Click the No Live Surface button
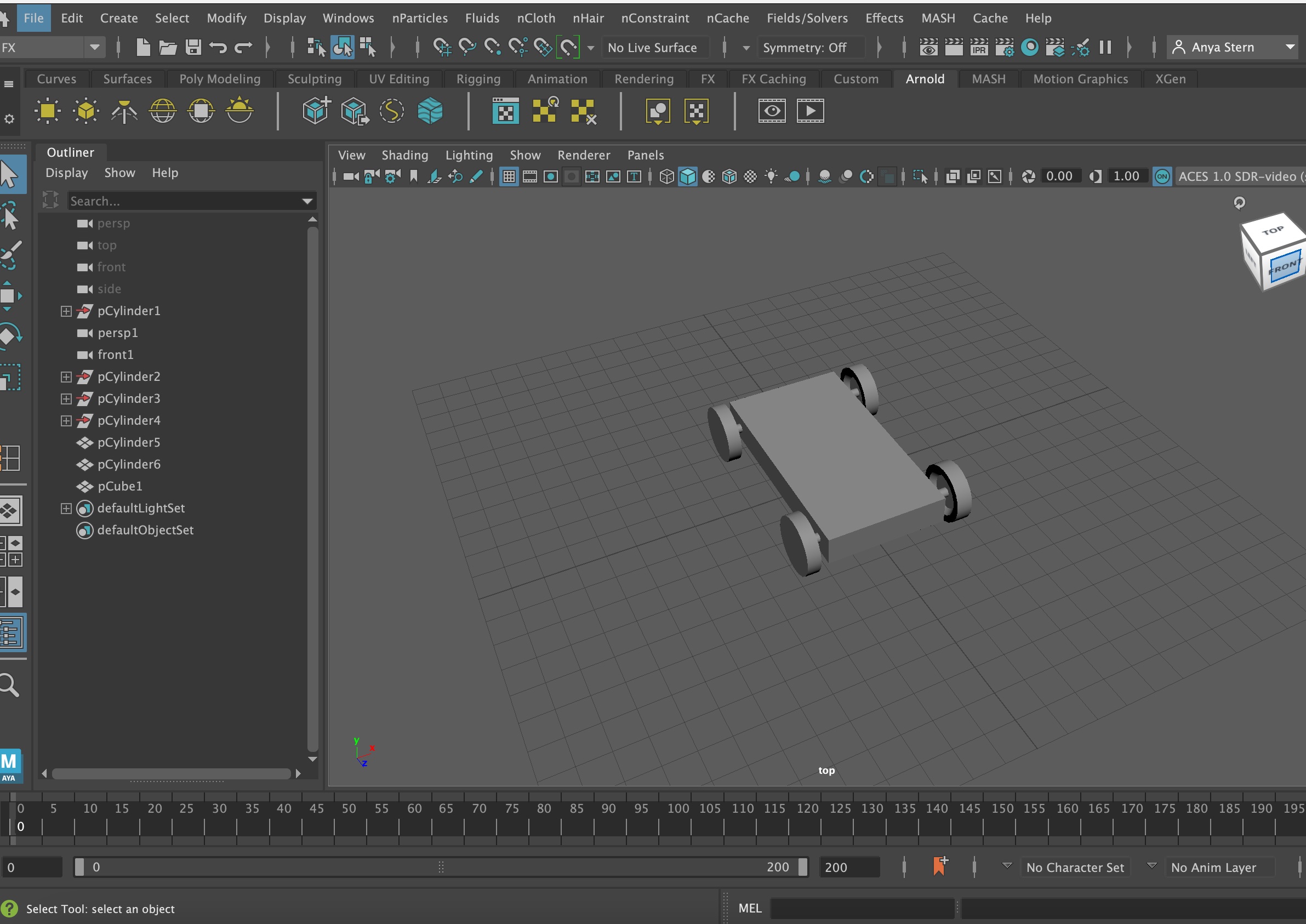The image size is (1306, 924). point(652,48)
